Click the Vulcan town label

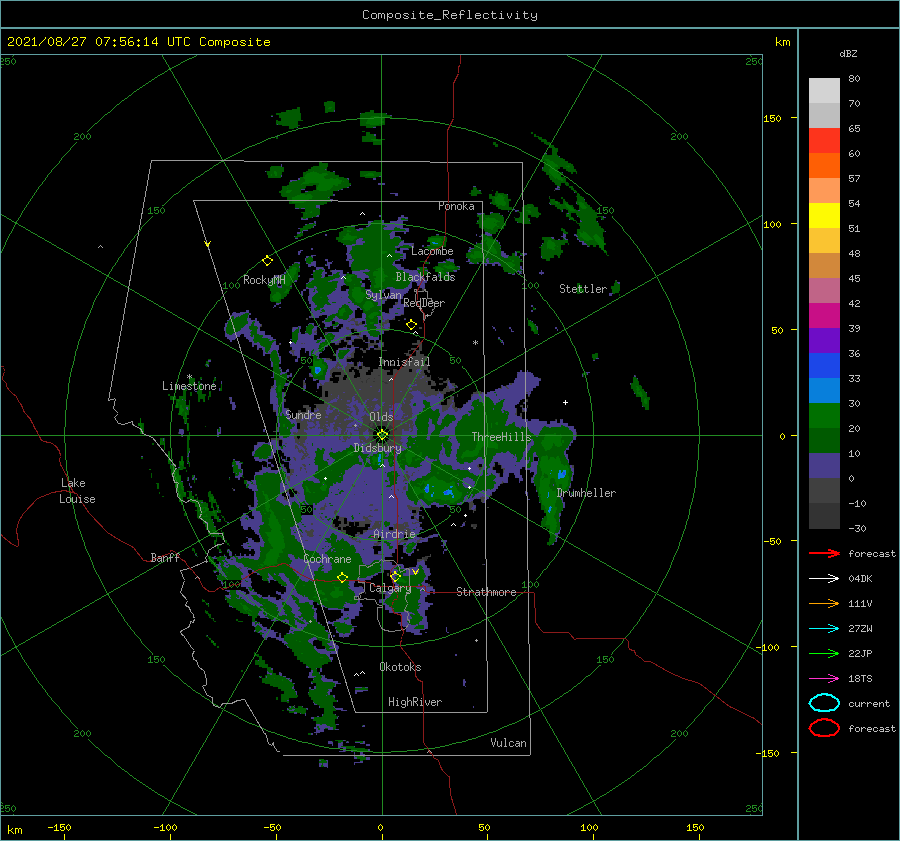509,743
